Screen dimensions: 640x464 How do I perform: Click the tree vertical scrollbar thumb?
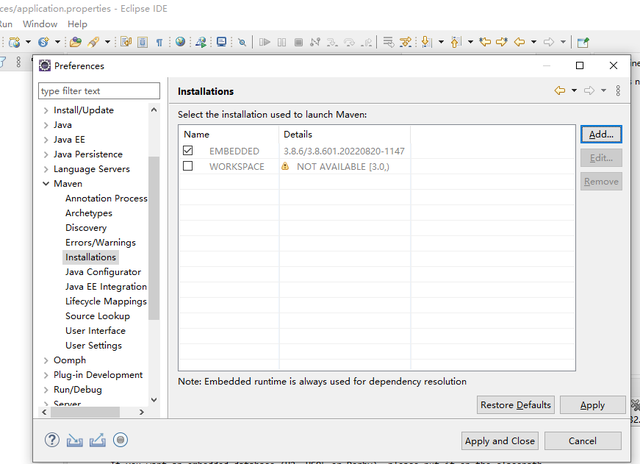[x=154, y=238]
